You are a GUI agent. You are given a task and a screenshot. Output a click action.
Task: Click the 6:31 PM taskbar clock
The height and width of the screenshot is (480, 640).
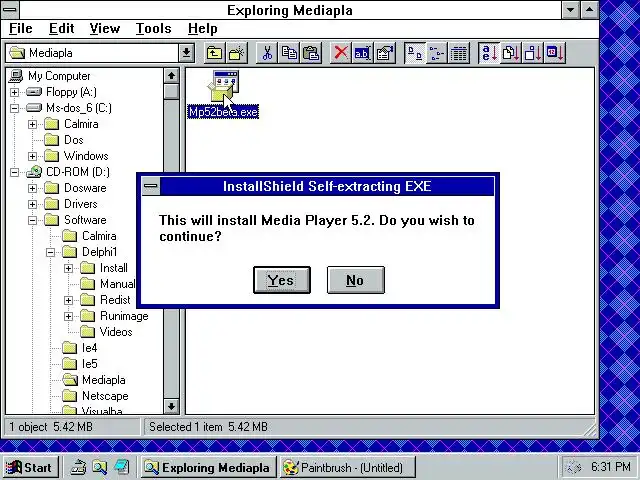(x=611, y=467)
